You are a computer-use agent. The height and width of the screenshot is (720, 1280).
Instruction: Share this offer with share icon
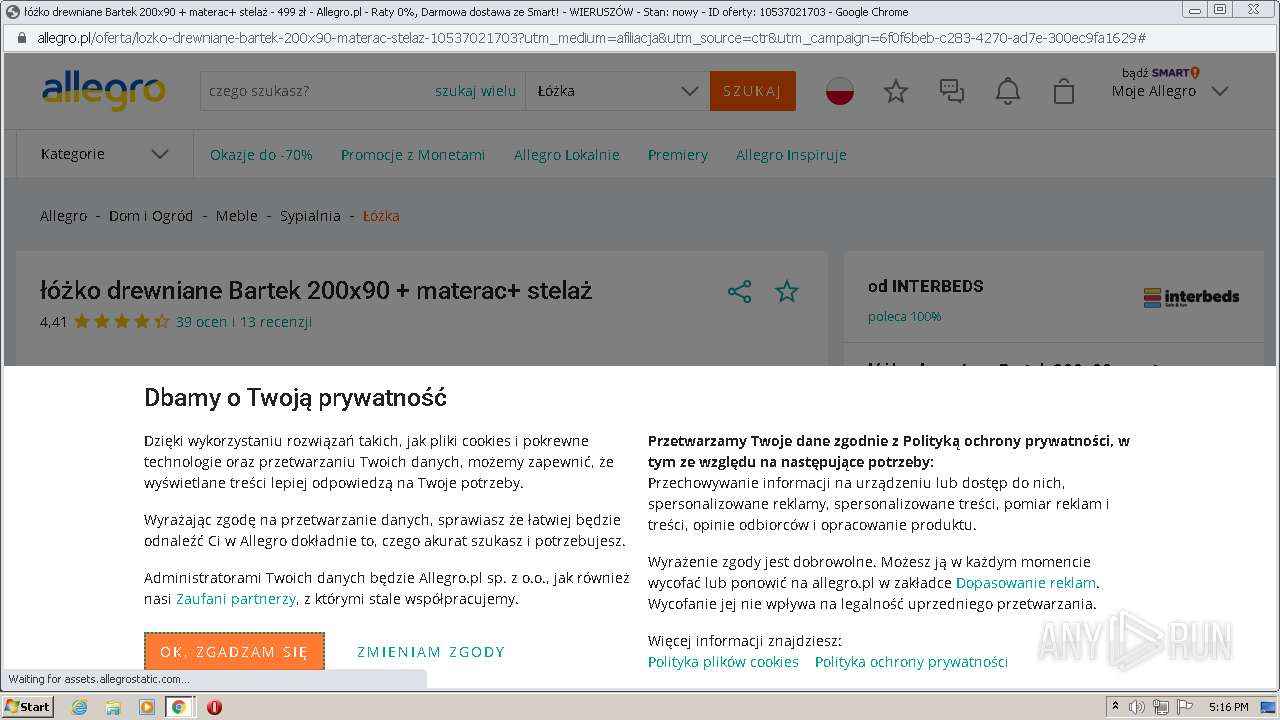point(740,292)
